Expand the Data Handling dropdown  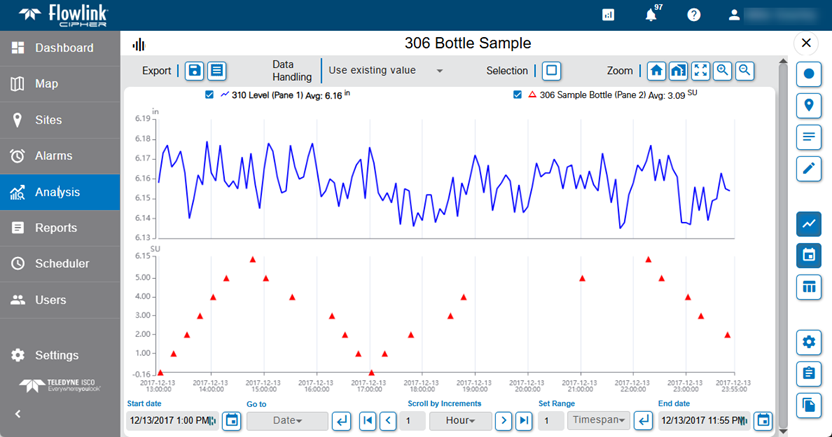click(386, 71)
